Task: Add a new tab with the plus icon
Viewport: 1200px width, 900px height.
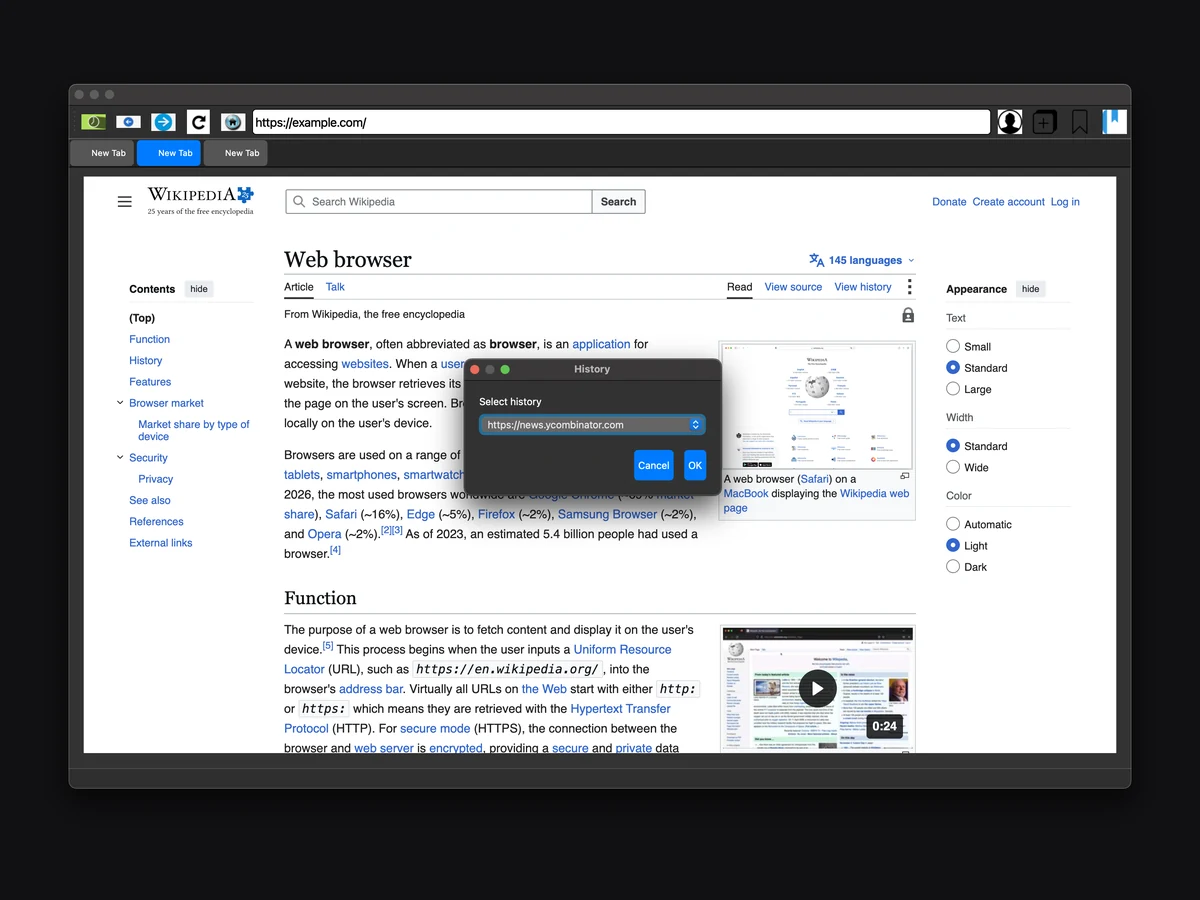Action: click(1044, 122)
